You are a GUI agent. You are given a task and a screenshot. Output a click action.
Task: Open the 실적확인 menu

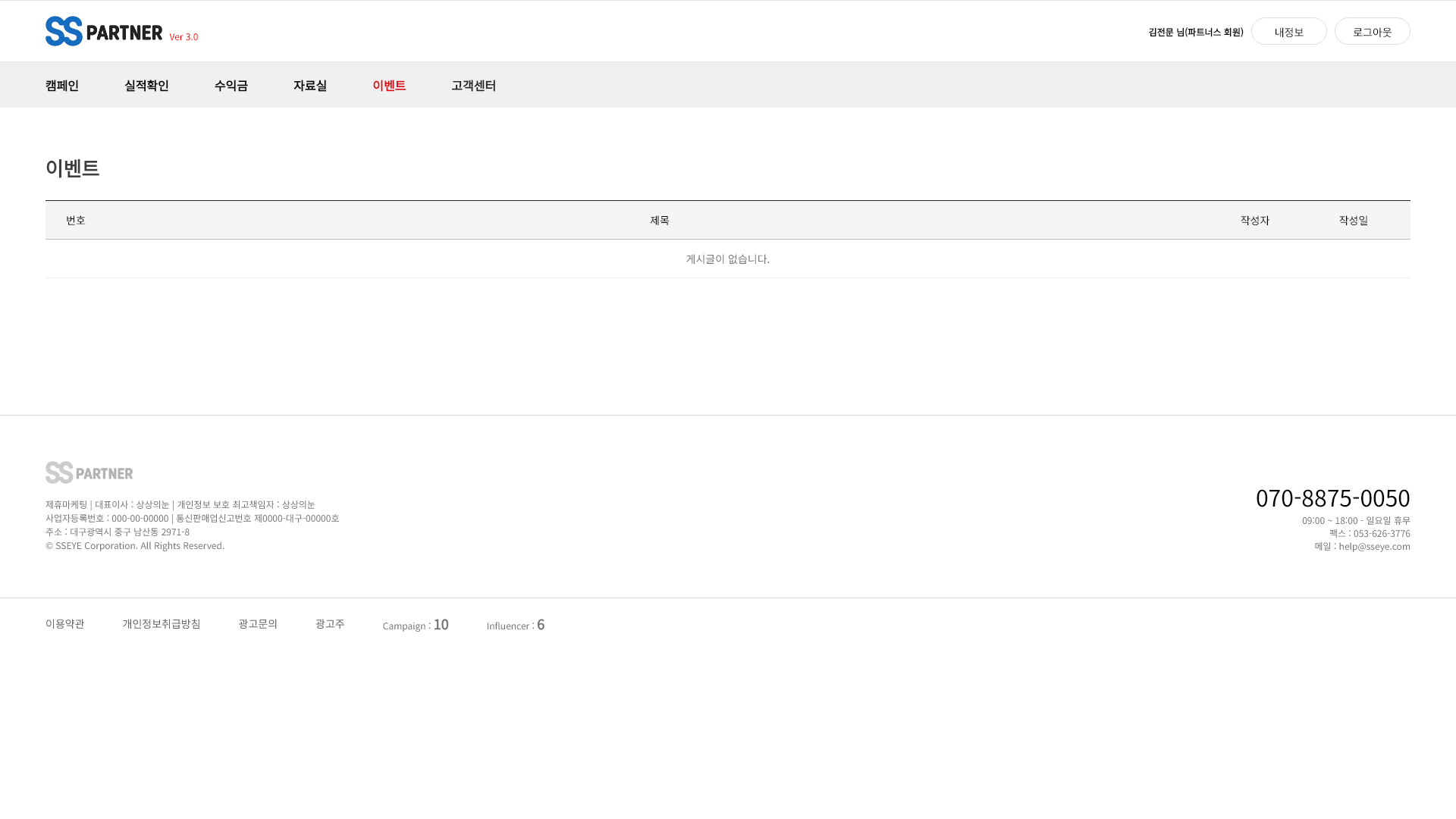(x=146, y=85)
